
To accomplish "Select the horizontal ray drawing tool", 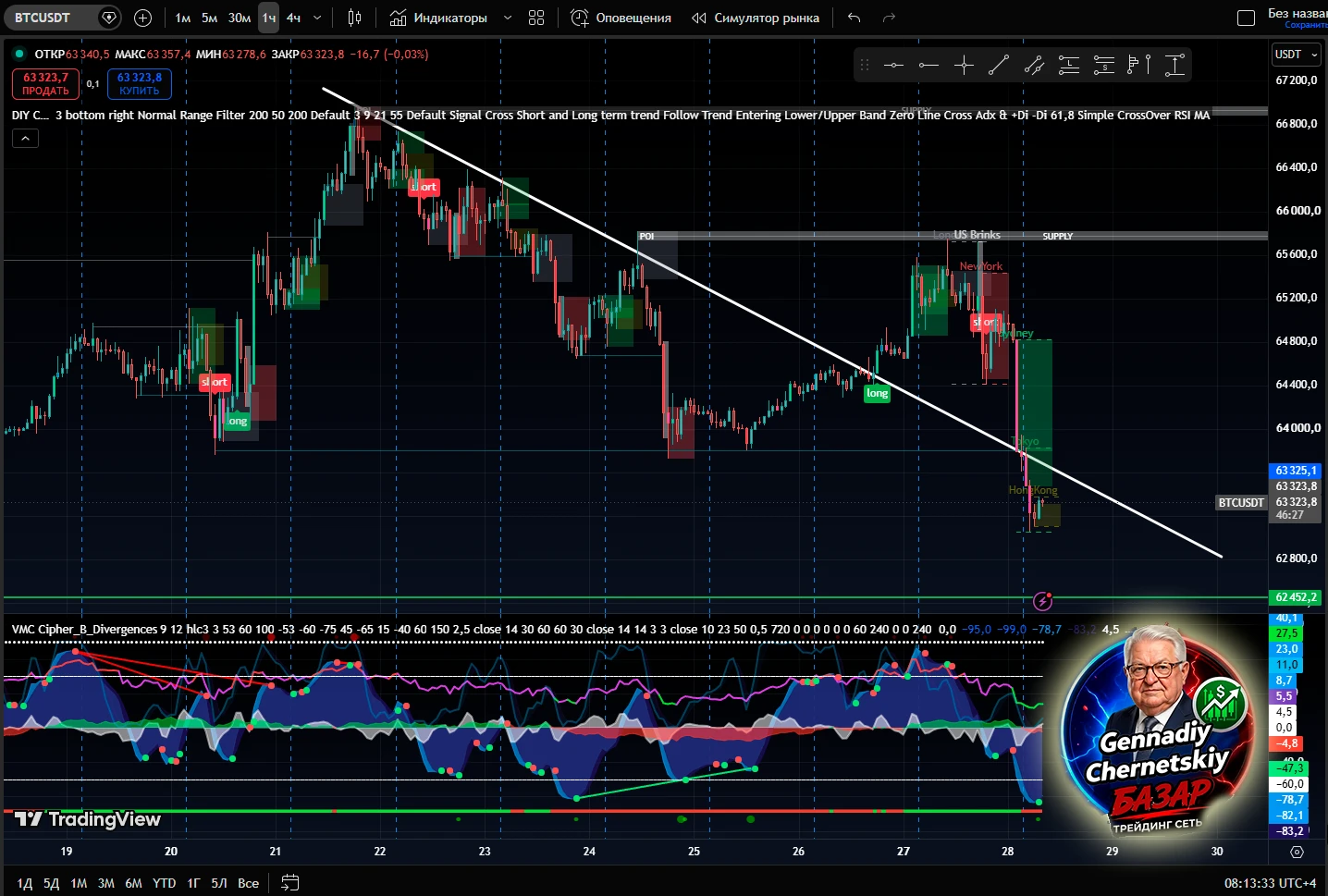I will pos(928,65).
